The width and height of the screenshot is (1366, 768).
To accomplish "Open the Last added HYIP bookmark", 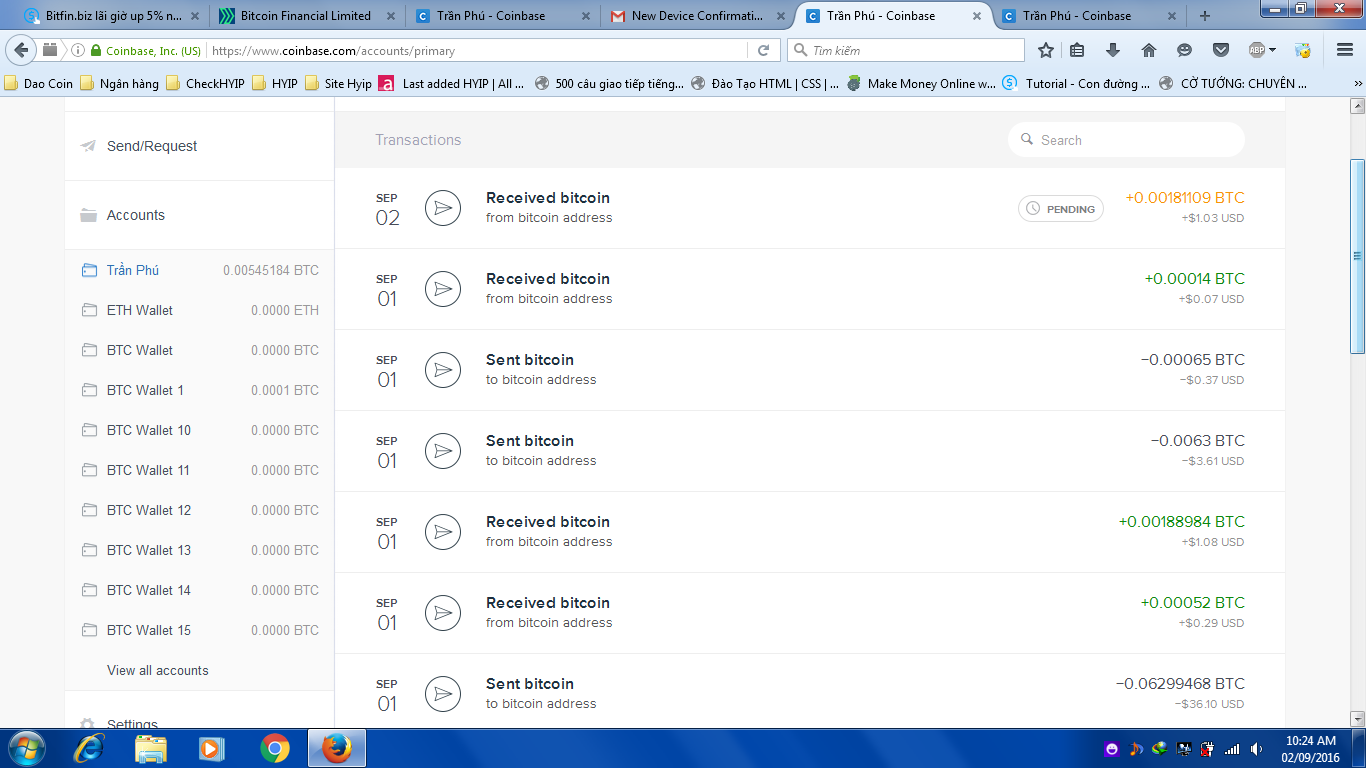I will (x=452, y=84).
